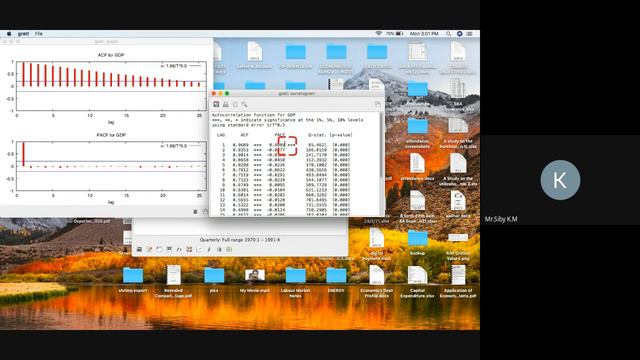Select the ADF Critical Values.png file
640x360 pixels.
click(458, 238)
